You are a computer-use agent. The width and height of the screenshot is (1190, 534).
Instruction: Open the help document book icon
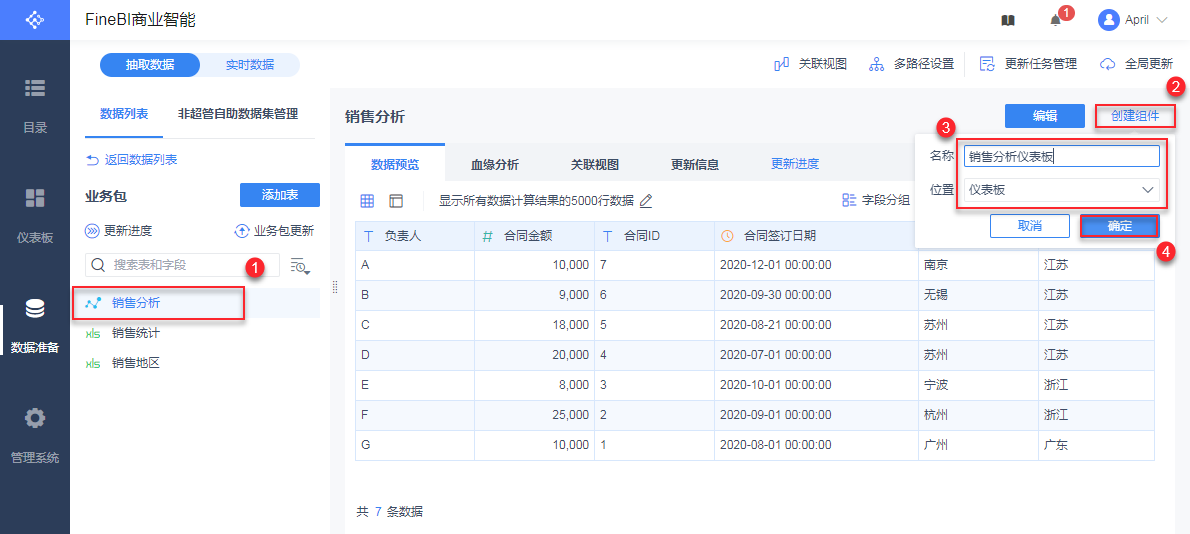tap(1008, 20)
